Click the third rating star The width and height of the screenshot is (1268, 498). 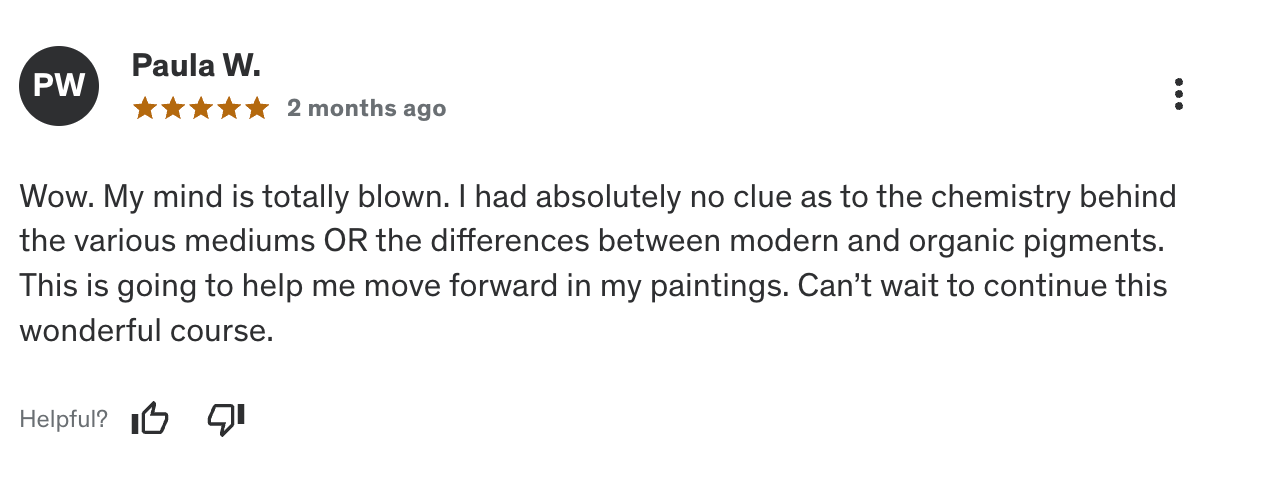(201, 108)
